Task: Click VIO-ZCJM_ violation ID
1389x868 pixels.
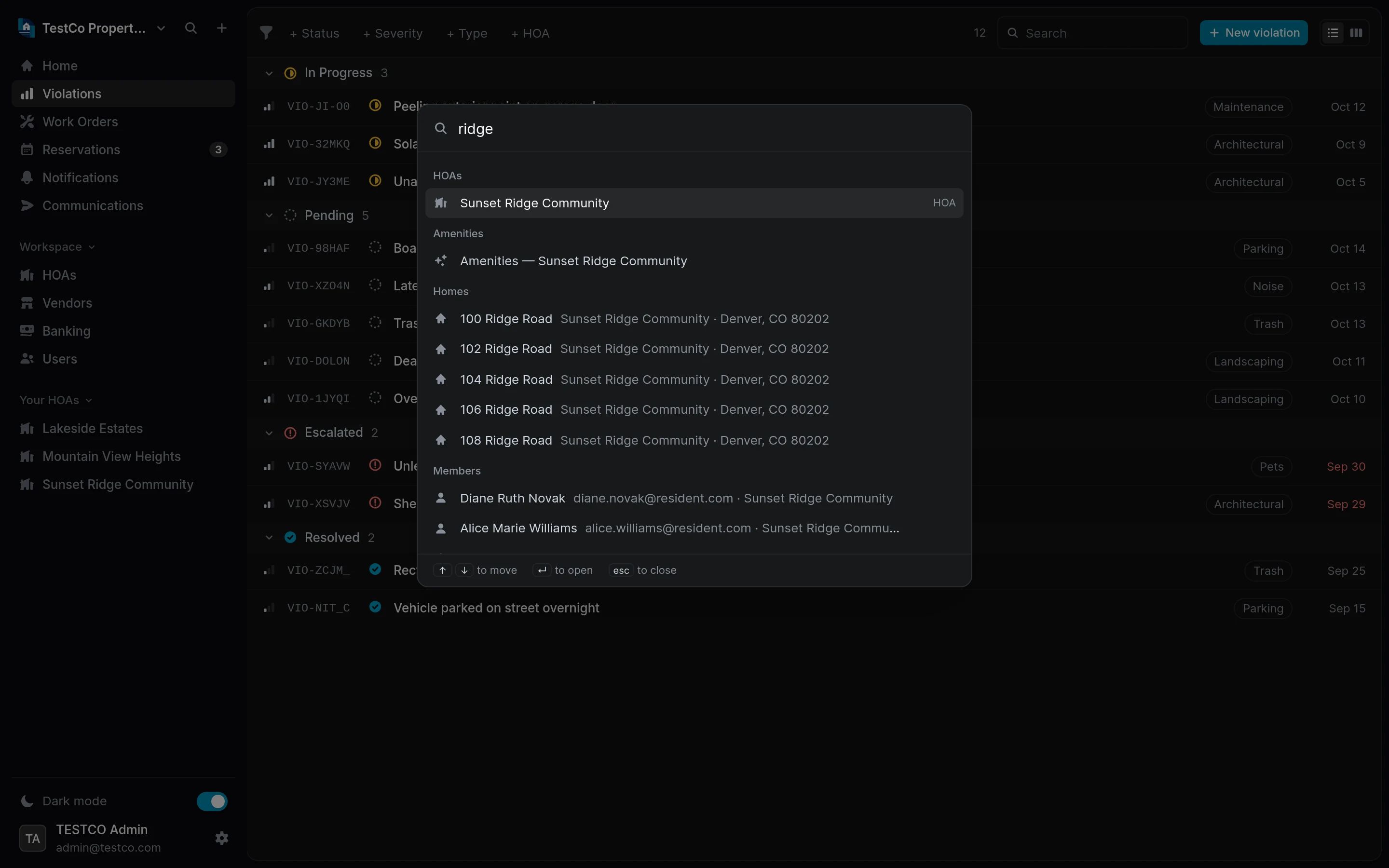Action: point(318,570)
